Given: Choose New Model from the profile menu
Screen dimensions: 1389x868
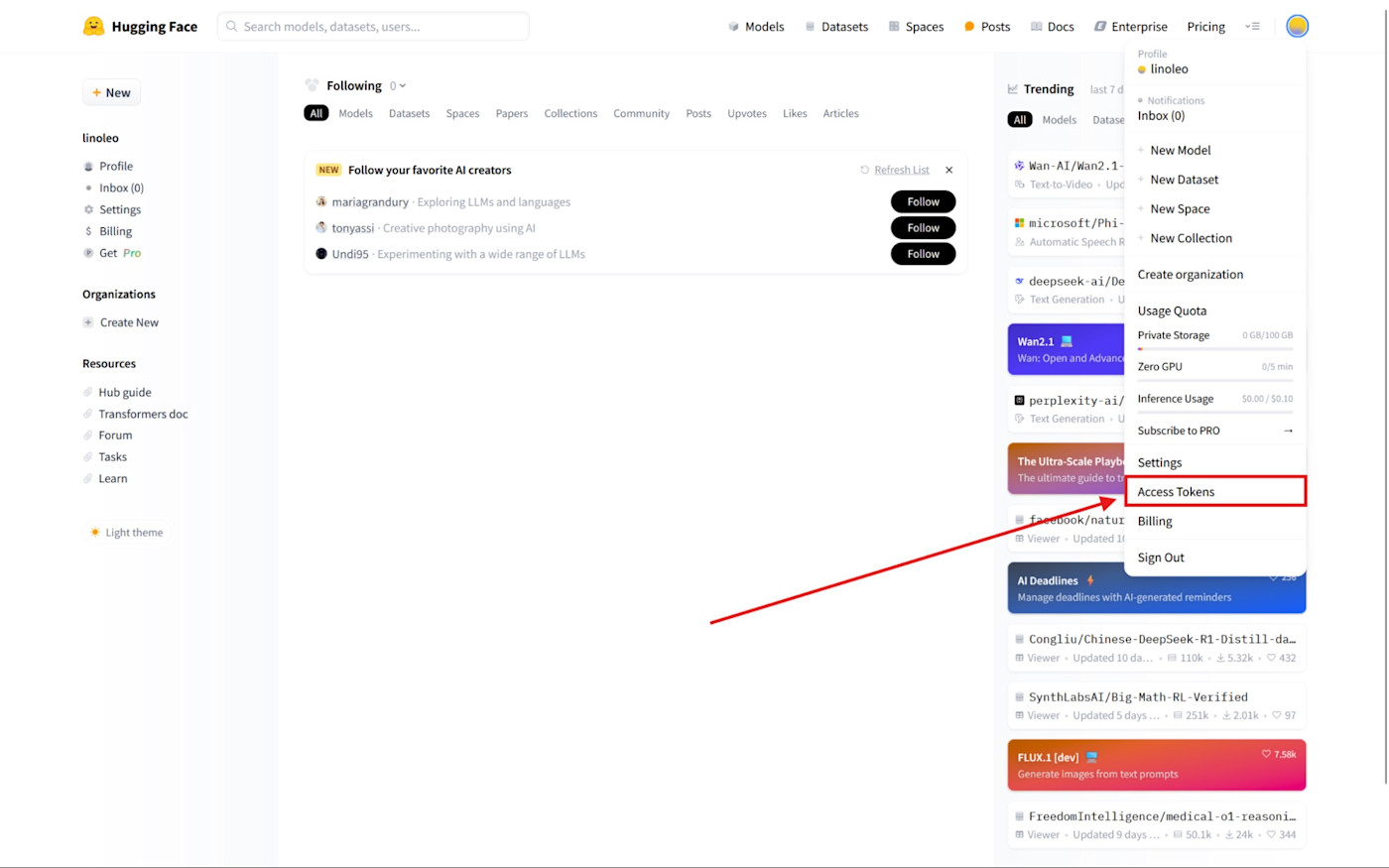Looking at the screenshot, I should point(1215,151).
